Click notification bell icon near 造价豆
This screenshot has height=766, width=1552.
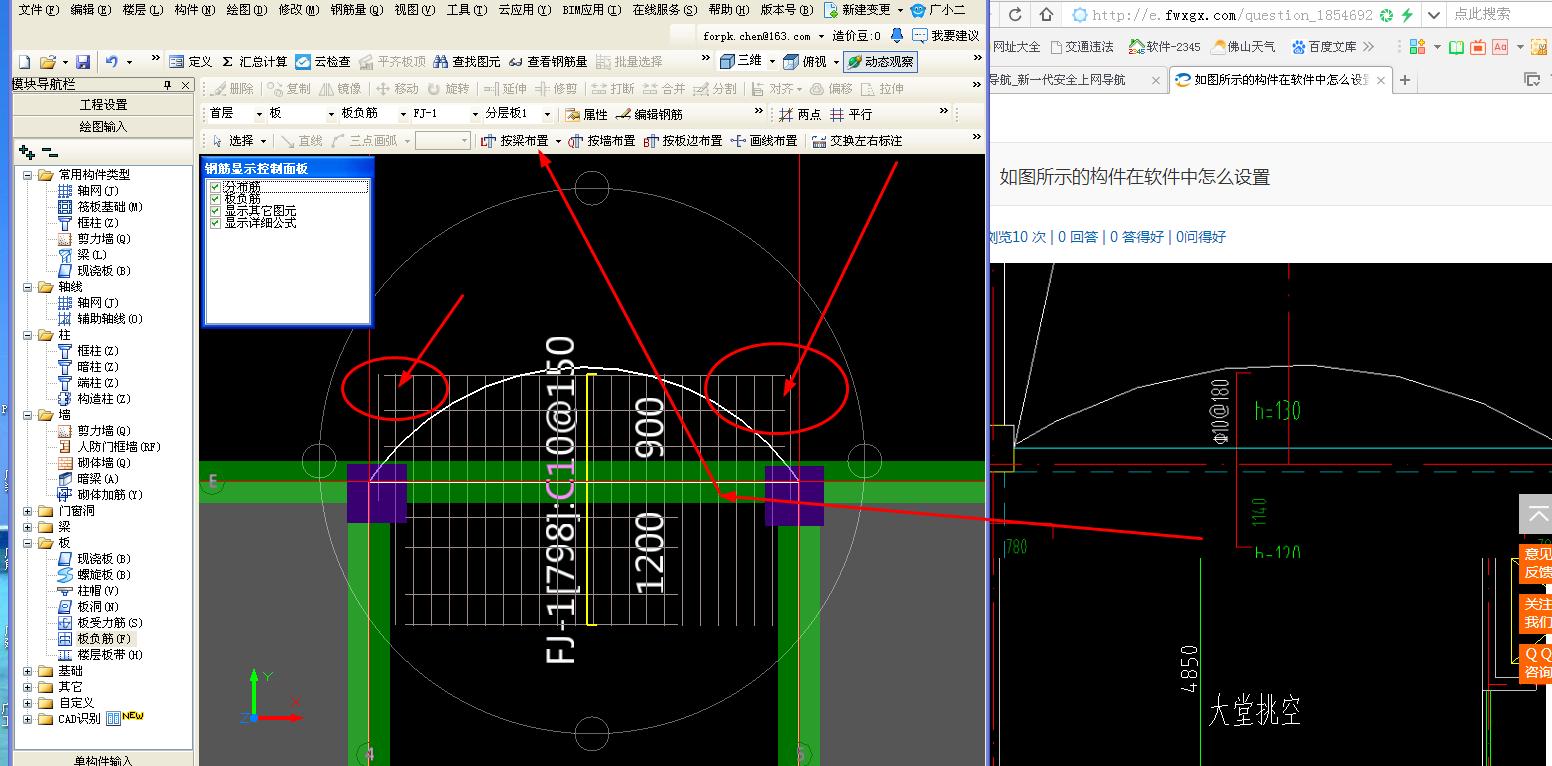click(x=896, y=35)
